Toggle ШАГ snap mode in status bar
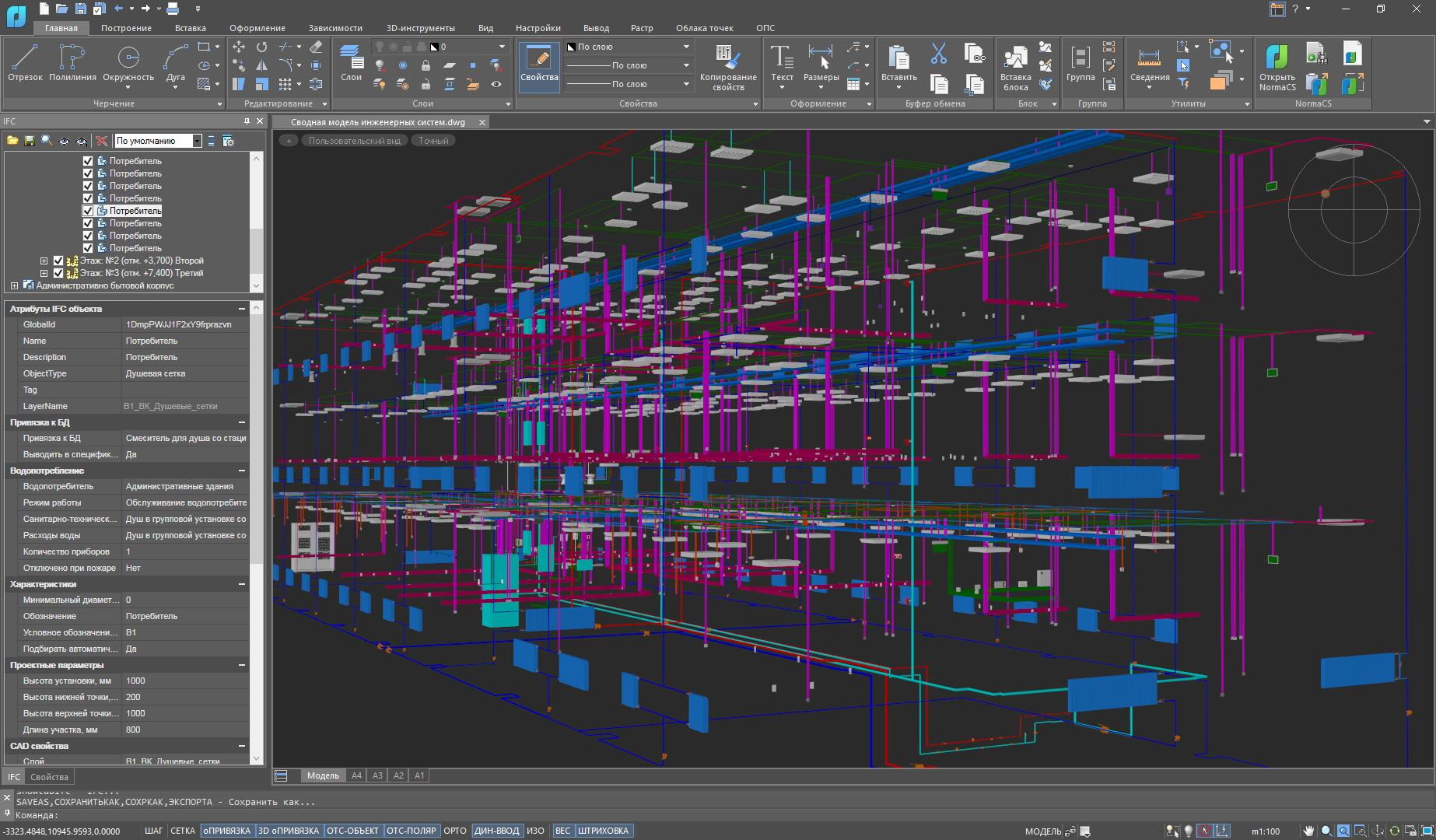Viewport: 1436px width, 840px height. 153,831
